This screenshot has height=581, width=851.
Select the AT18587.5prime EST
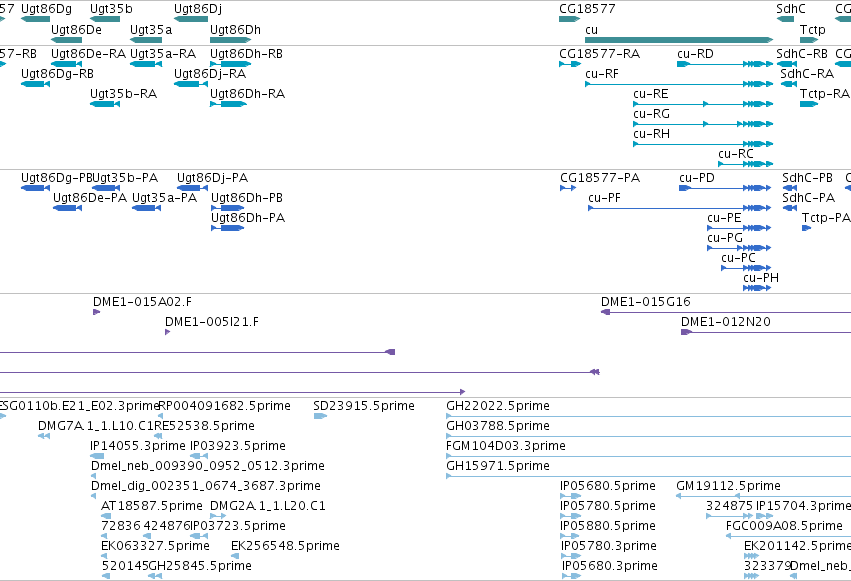click(106, 516)
